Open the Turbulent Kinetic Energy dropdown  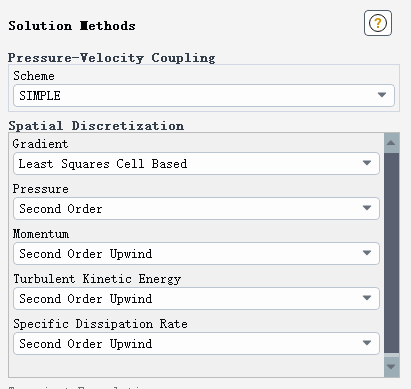click(196, 298)
